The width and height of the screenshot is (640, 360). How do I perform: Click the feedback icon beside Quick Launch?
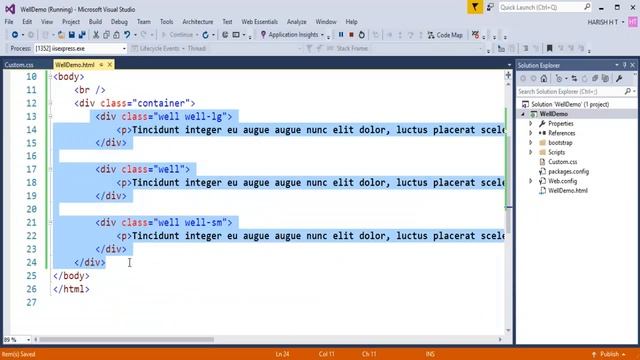tap(490, 7)
